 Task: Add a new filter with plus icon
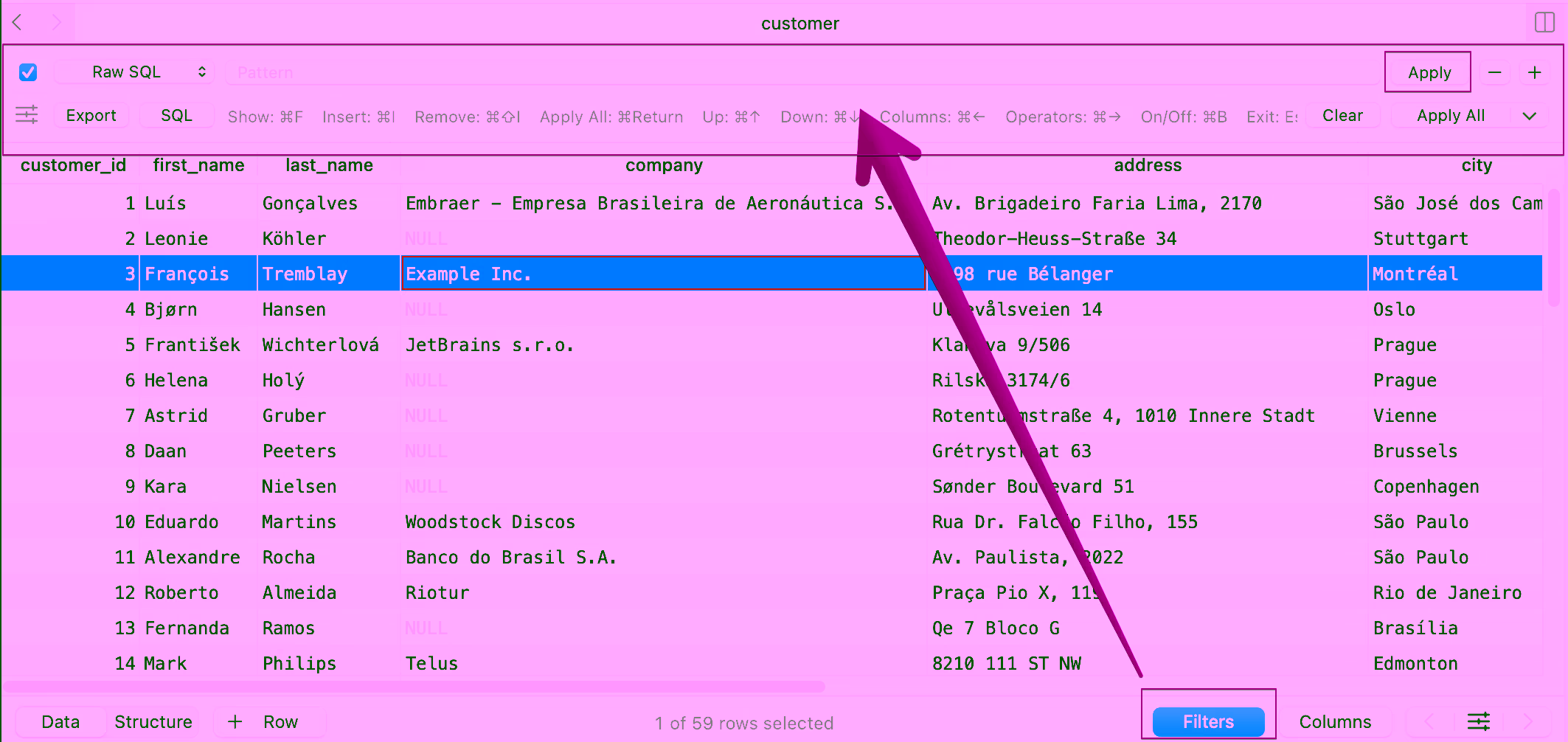1535,72
